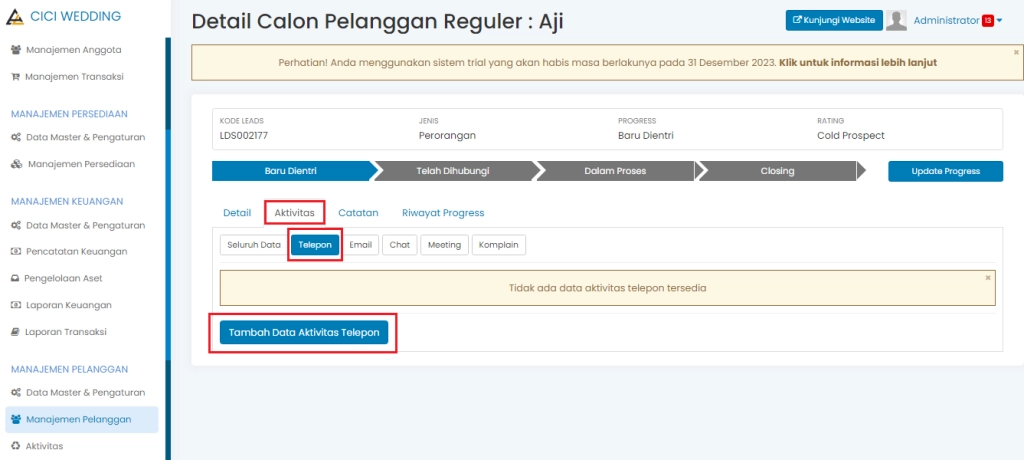The width and height of the screenshot is (1024, 460).
Task: Switch to the Riwayat Progress tab
Action: point(443,213)
